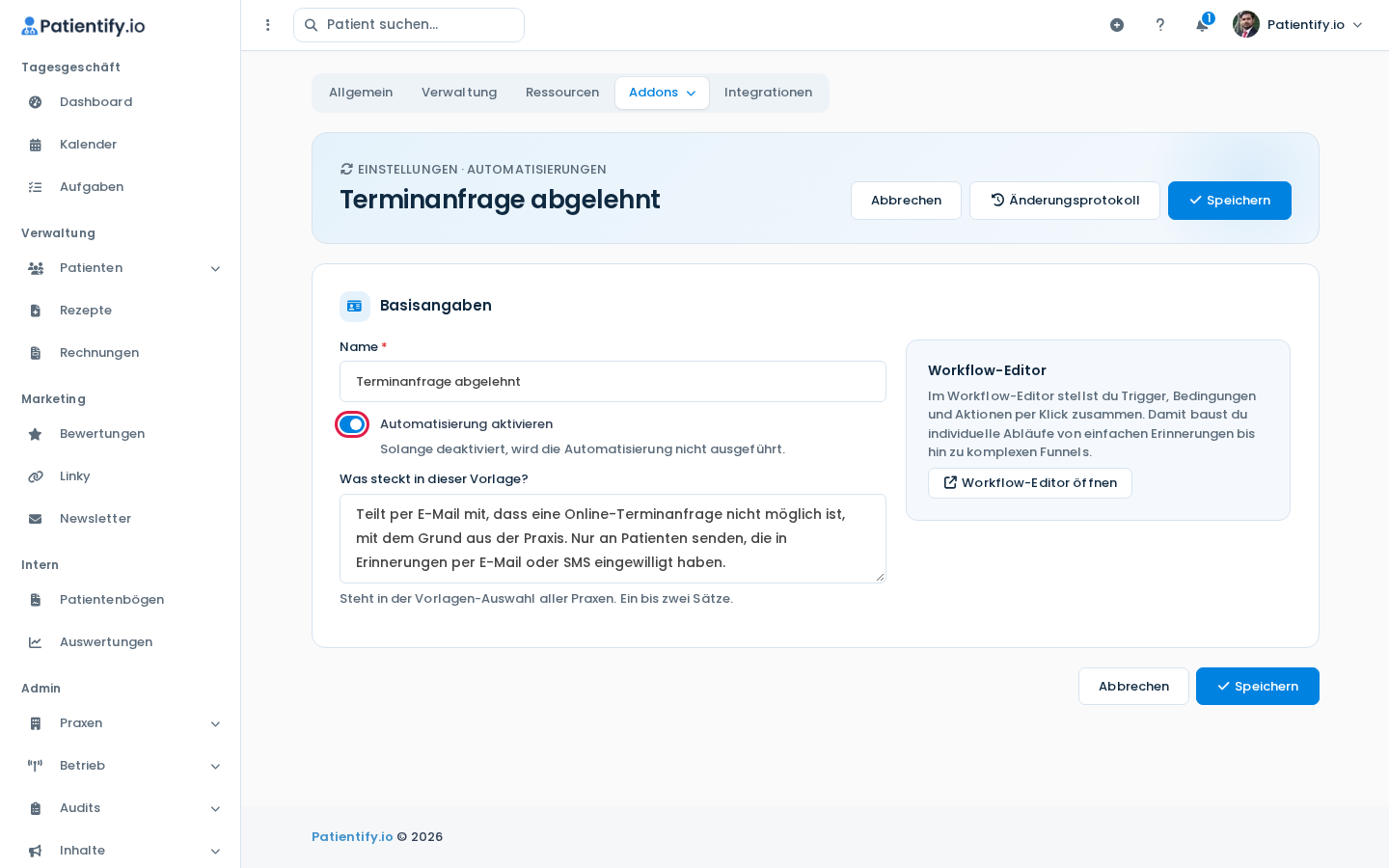Click Speichern in the page header

pyautogui.click(x=1230, y=201)
